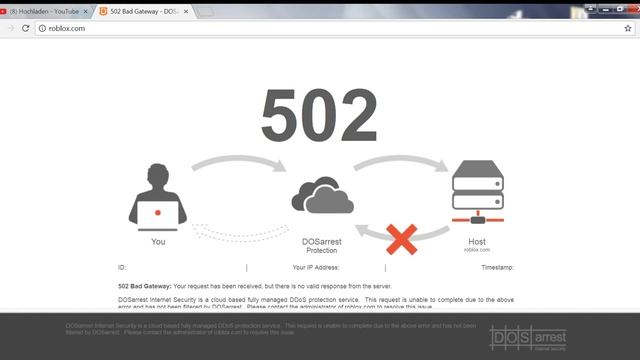Maximize the browser window

tap(620, 9)
